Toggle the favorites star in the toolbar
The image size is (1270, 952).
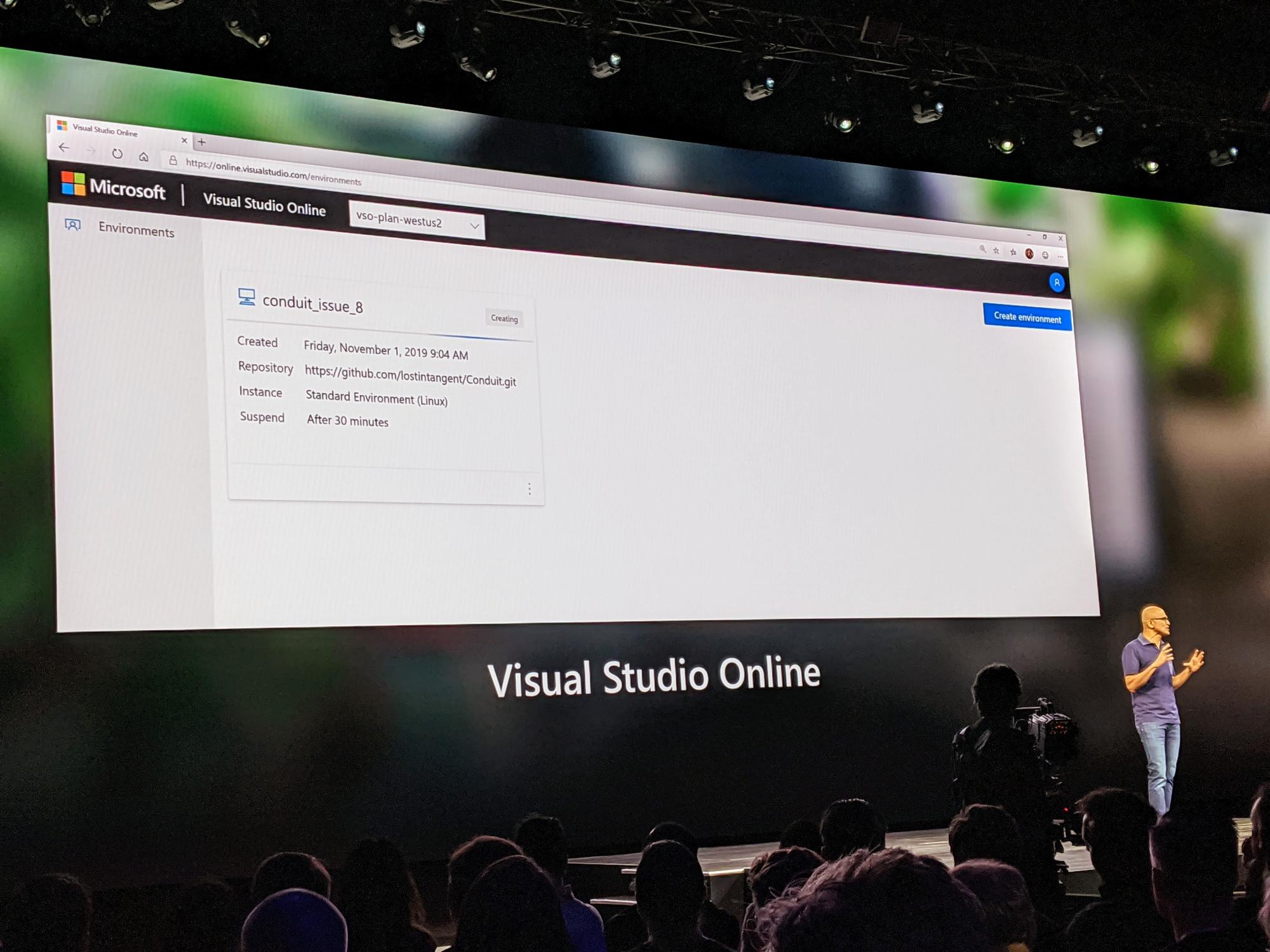(997, 252)
